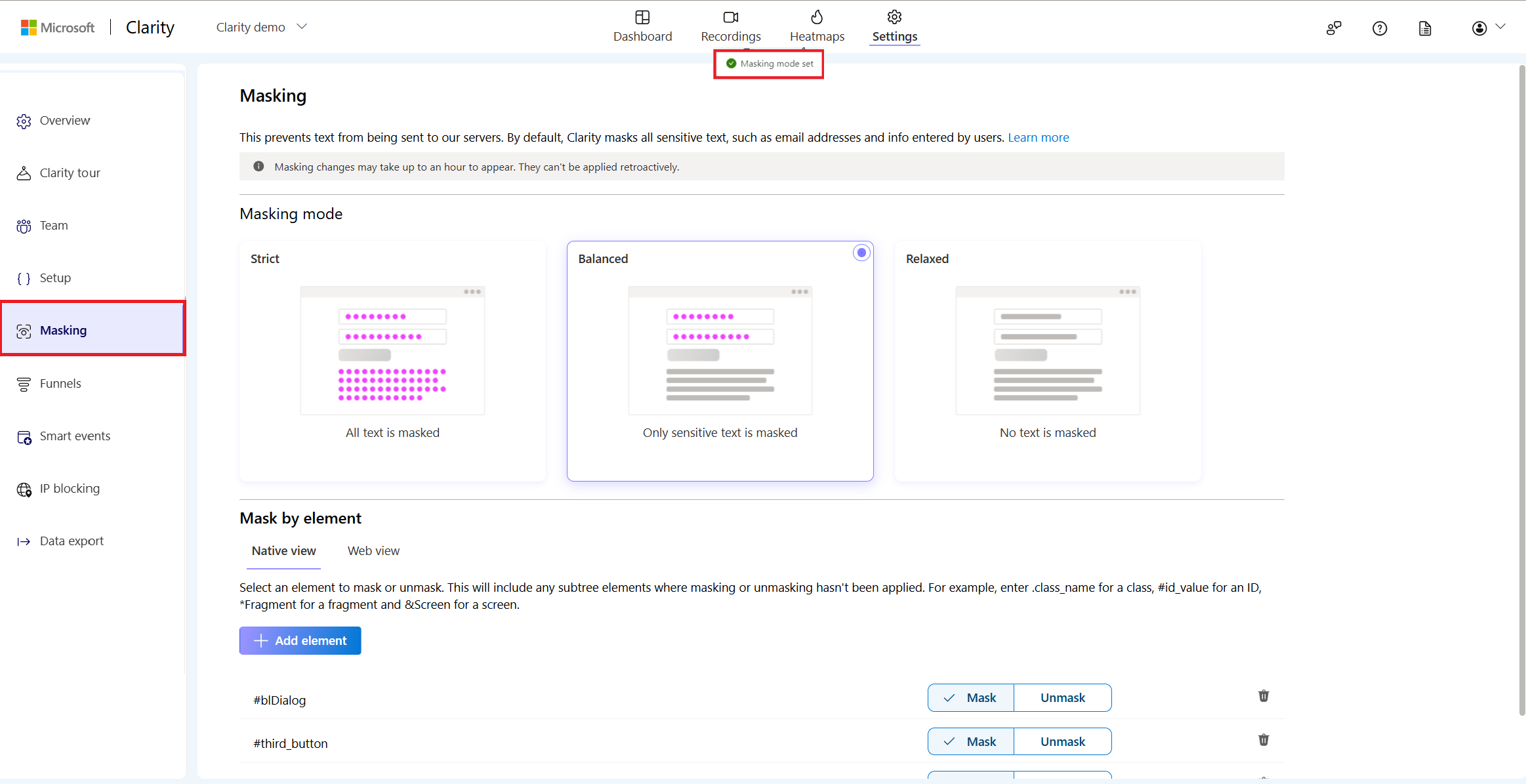The height and width of the screenshot is (784, 1526).
Task: Click the Smart events sidebar icon
Action: (x=24, y=436)
